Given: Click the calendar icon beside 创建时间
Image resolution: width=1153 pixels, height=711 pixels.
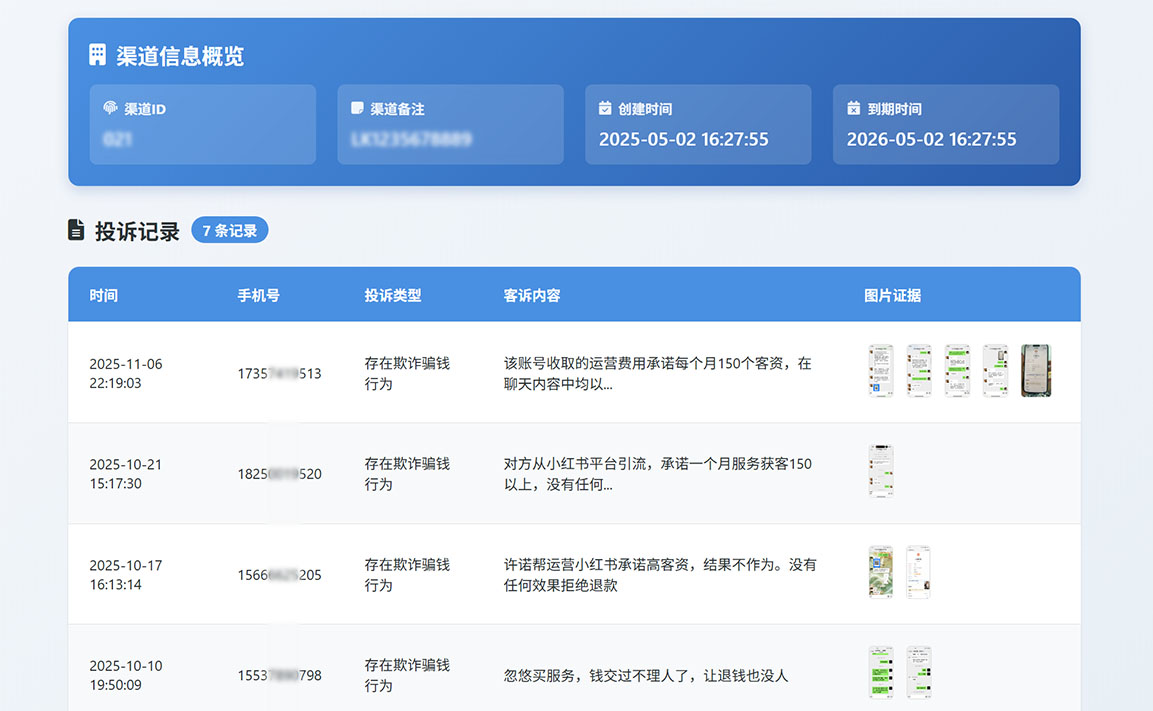Looking at the screenshot, I should [605, 108].
